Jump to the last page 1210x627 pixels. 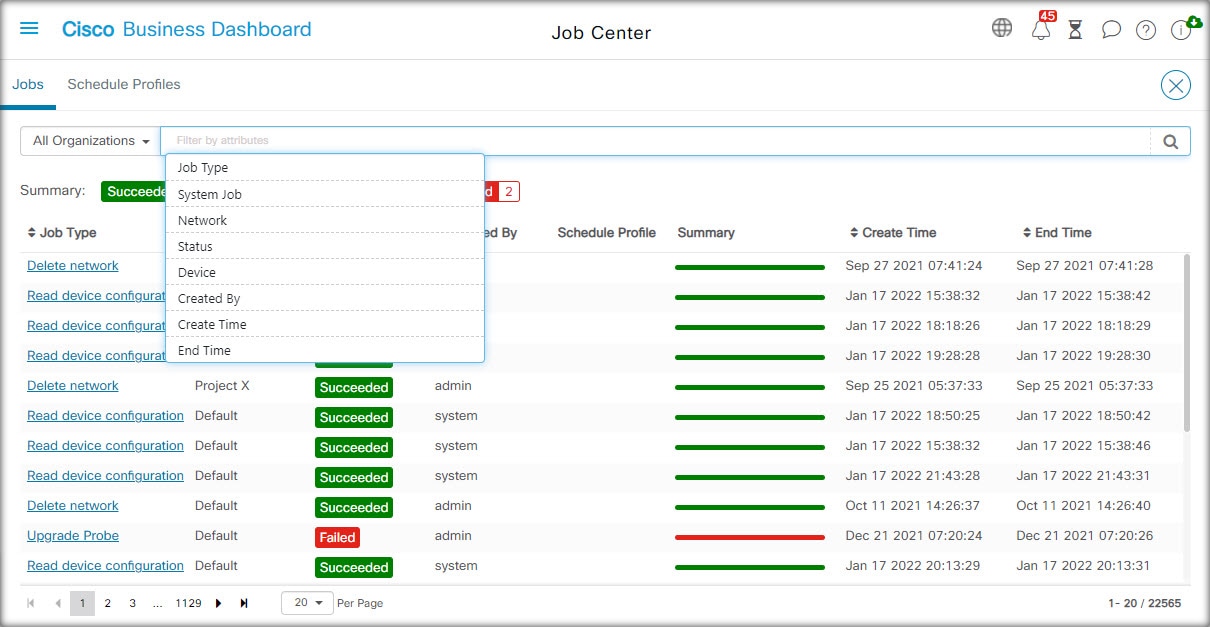point(244,603)
